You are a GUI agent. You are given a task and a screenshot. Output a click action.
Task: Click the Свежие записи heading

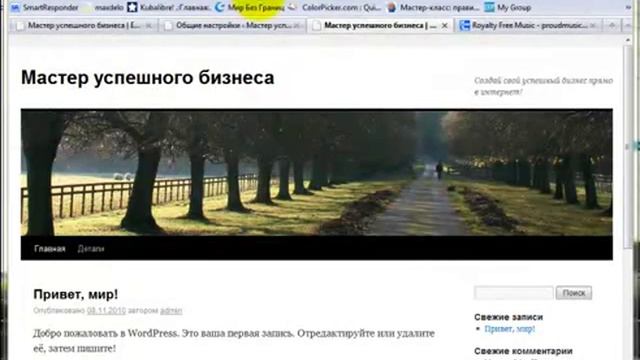point(509,317)
